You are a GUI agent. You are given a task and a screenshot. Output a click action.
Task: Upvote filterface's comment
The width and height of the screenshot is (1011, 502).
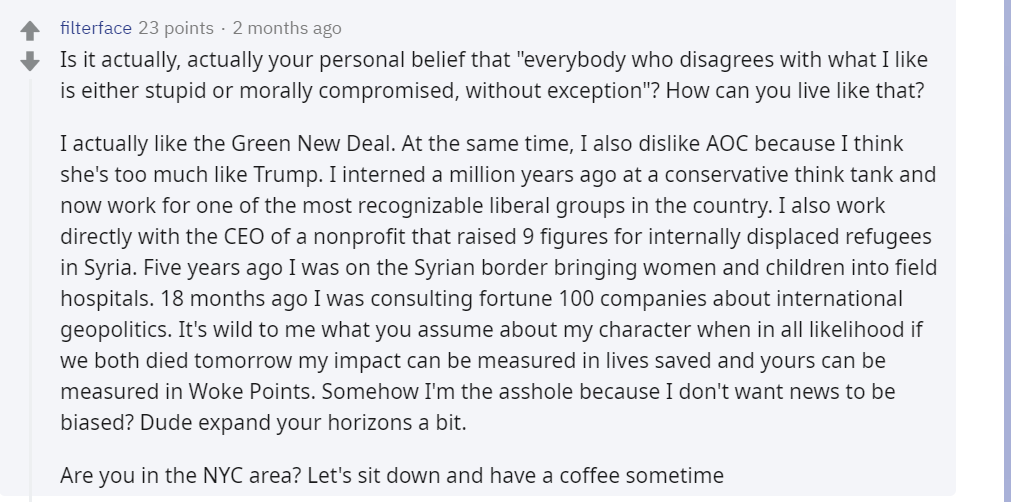[30, 30]
